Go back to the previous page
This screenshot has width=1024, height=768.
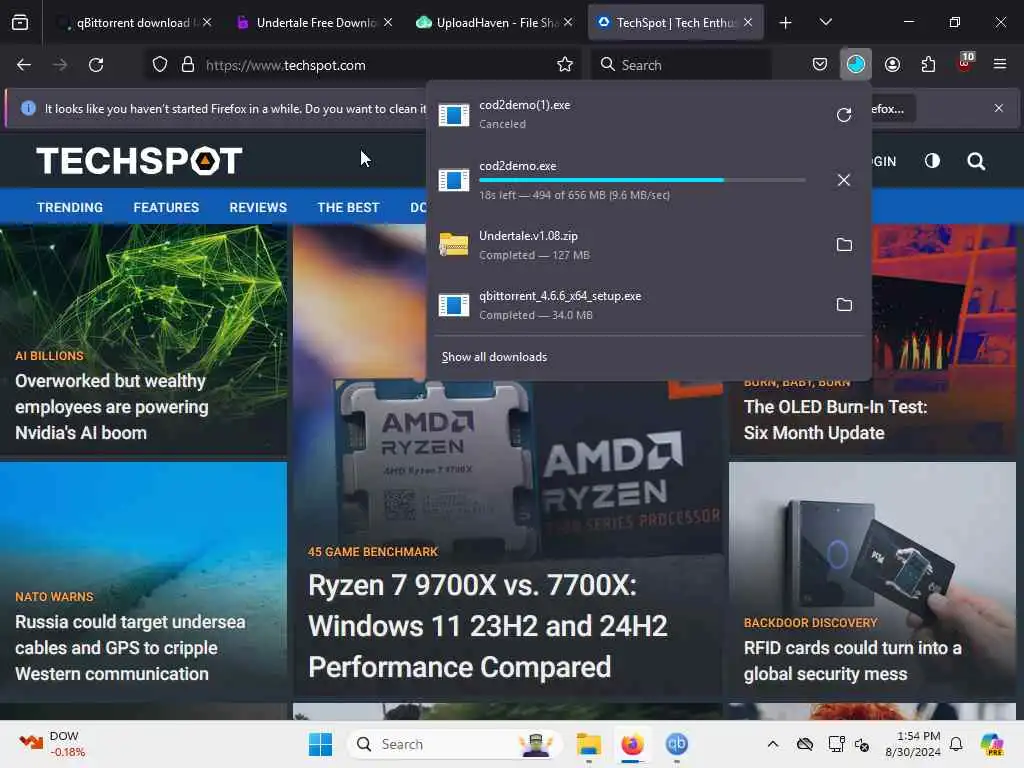click(24, 65)
